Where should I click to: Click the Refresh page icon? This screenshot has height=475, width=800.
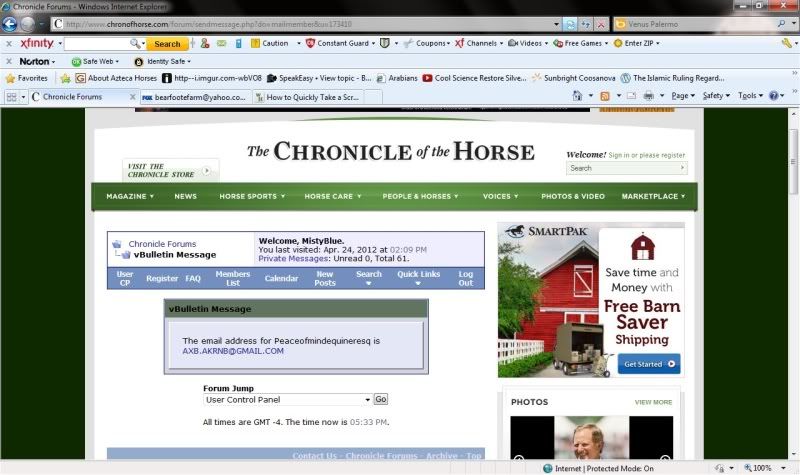pos(570,23)
